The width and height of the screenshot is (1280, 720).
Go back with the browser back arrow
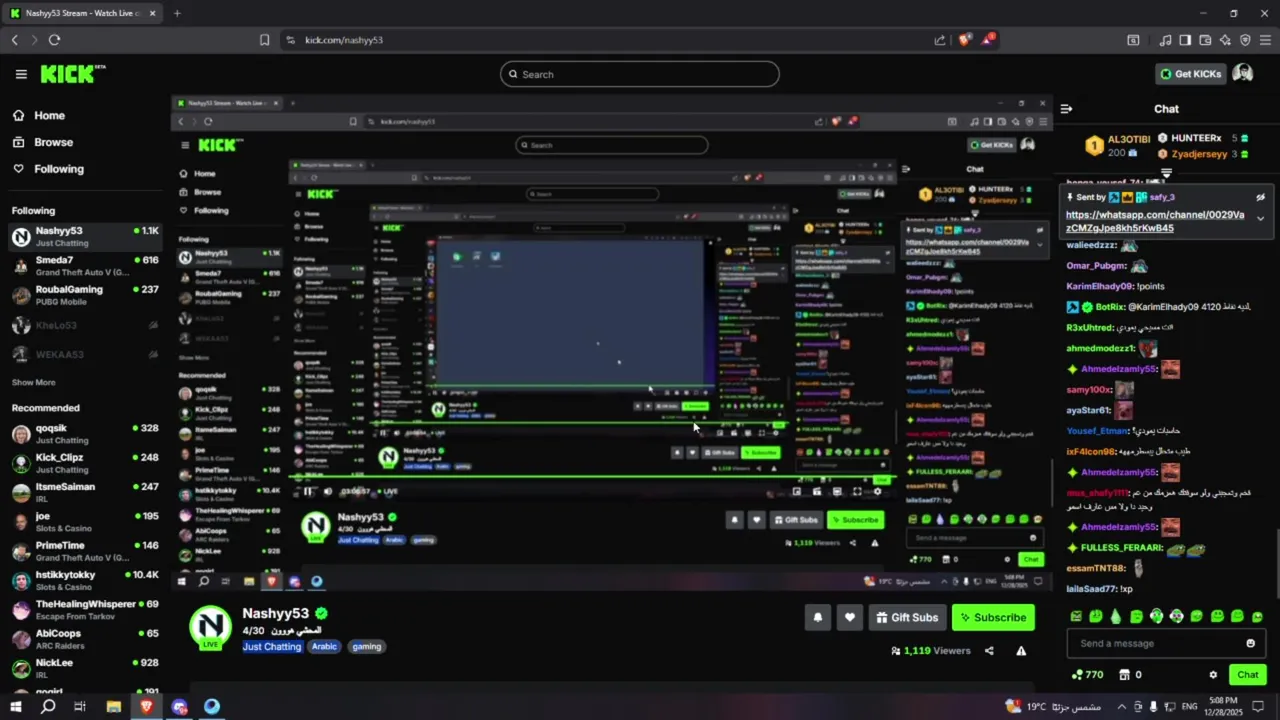click(14, 40)
